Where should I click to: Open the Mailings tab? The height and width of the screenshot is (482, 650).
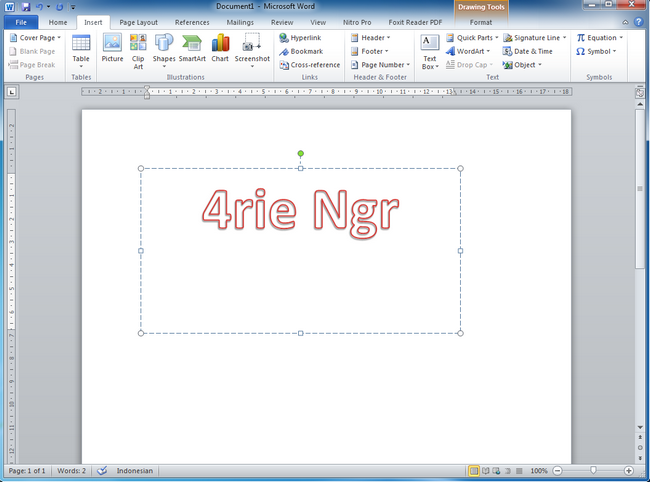pyautogui.click(x=240, y=22)
